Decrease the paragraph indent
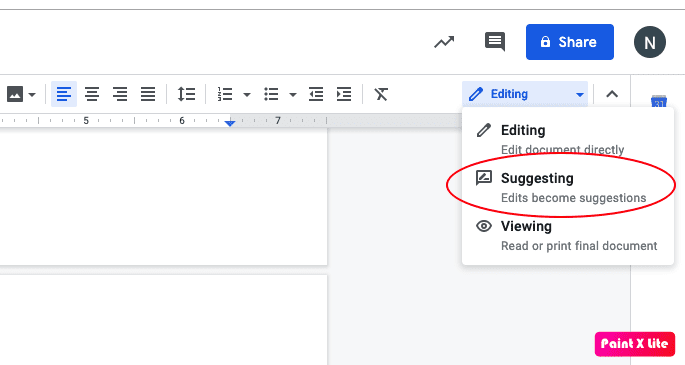This screenshot has height=365, width=685. pyautogui.click(x=316, y=94)
